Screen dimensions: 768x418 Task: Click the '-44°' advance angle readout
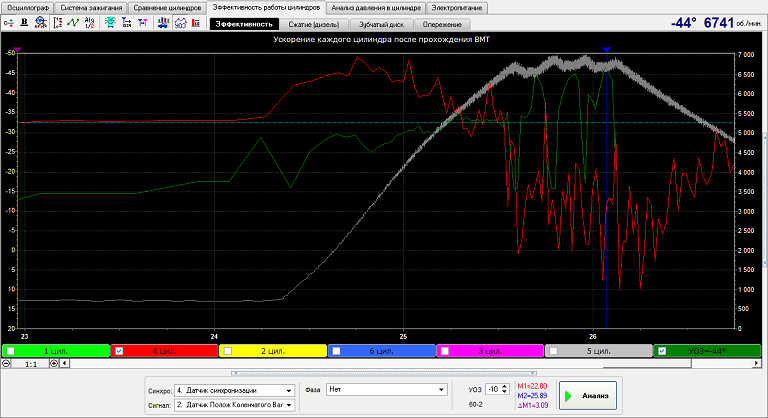point(683,23)
